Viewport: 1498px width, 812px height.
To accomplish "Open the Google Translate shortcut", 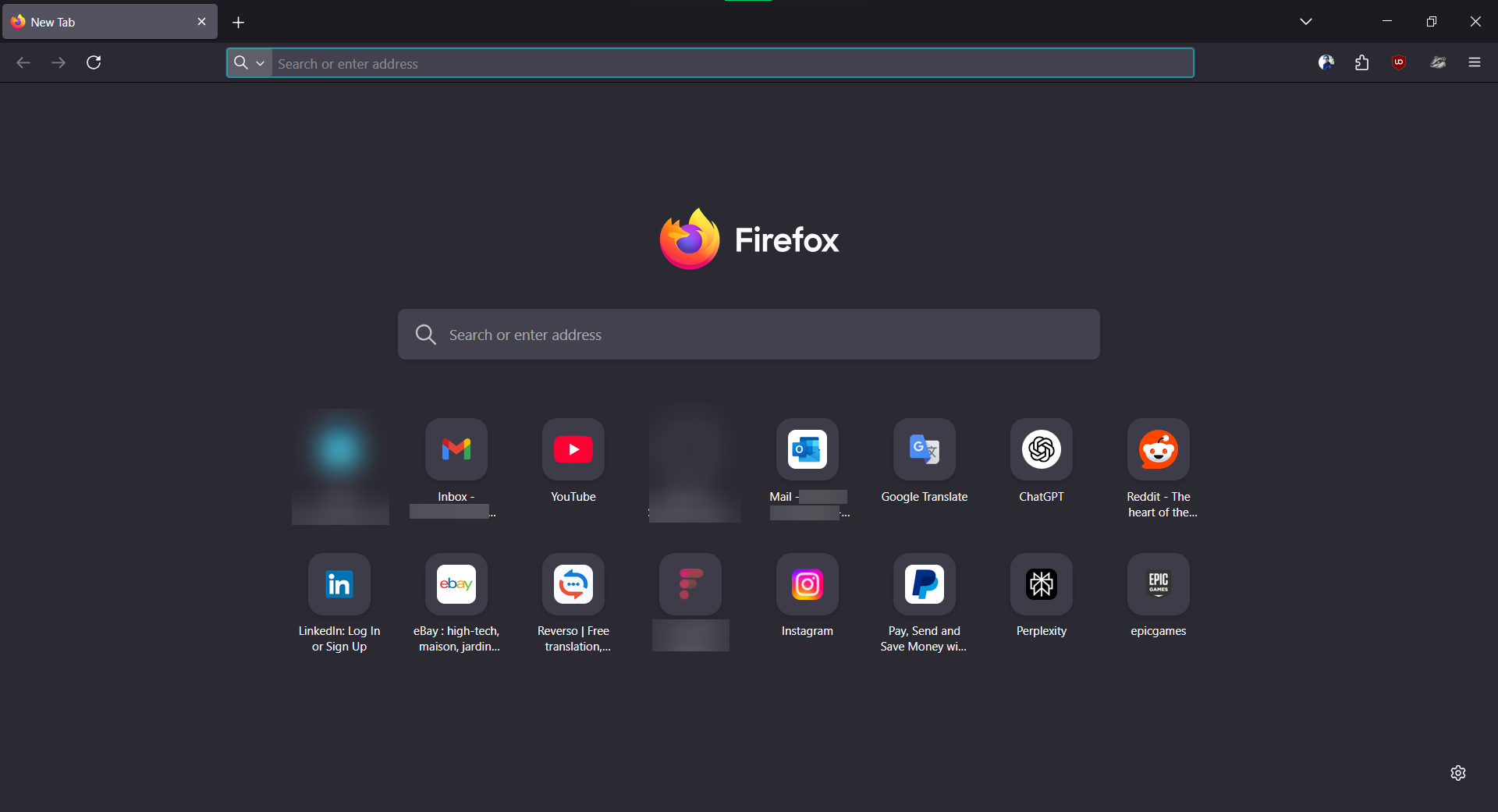I will (x=925, y=449).
